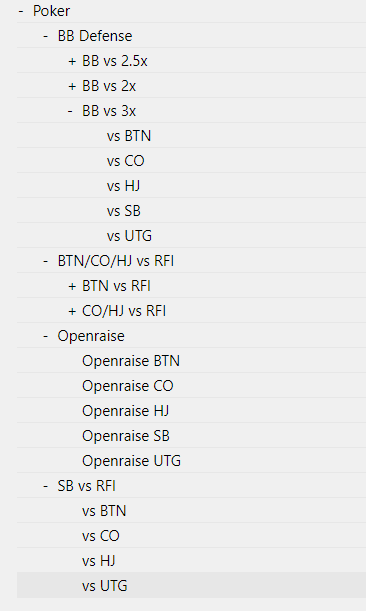Expand the BB vs 2x node
The width and height of the screenshot is (366, 611).
[72, 86]
